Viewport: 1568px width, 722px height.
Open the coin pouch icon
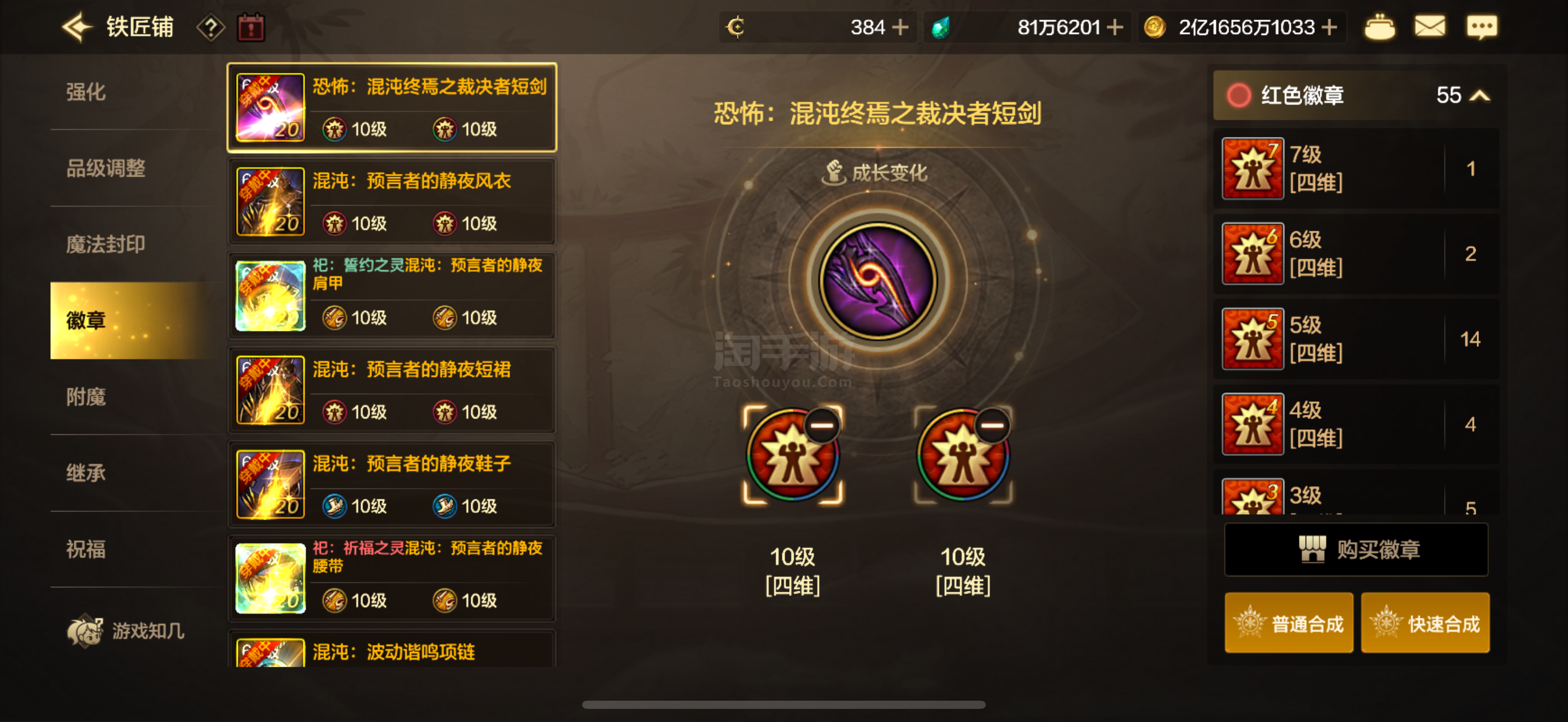point(1379,27)
